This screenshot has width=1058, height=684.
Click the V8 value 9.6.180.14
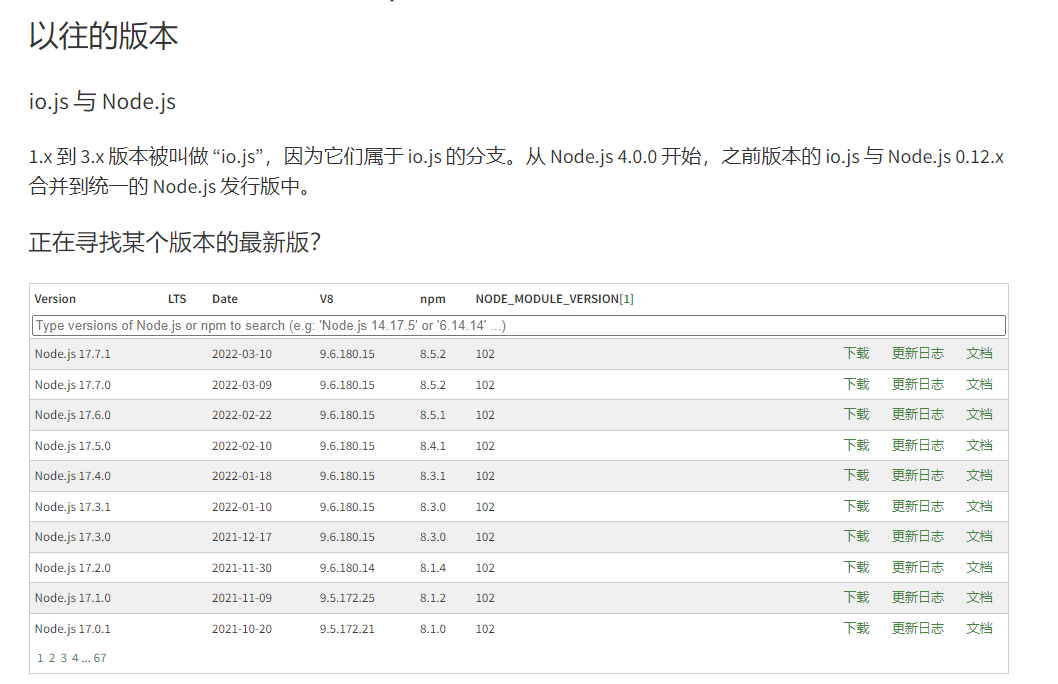pyautogui.click(x=347, y=568)
